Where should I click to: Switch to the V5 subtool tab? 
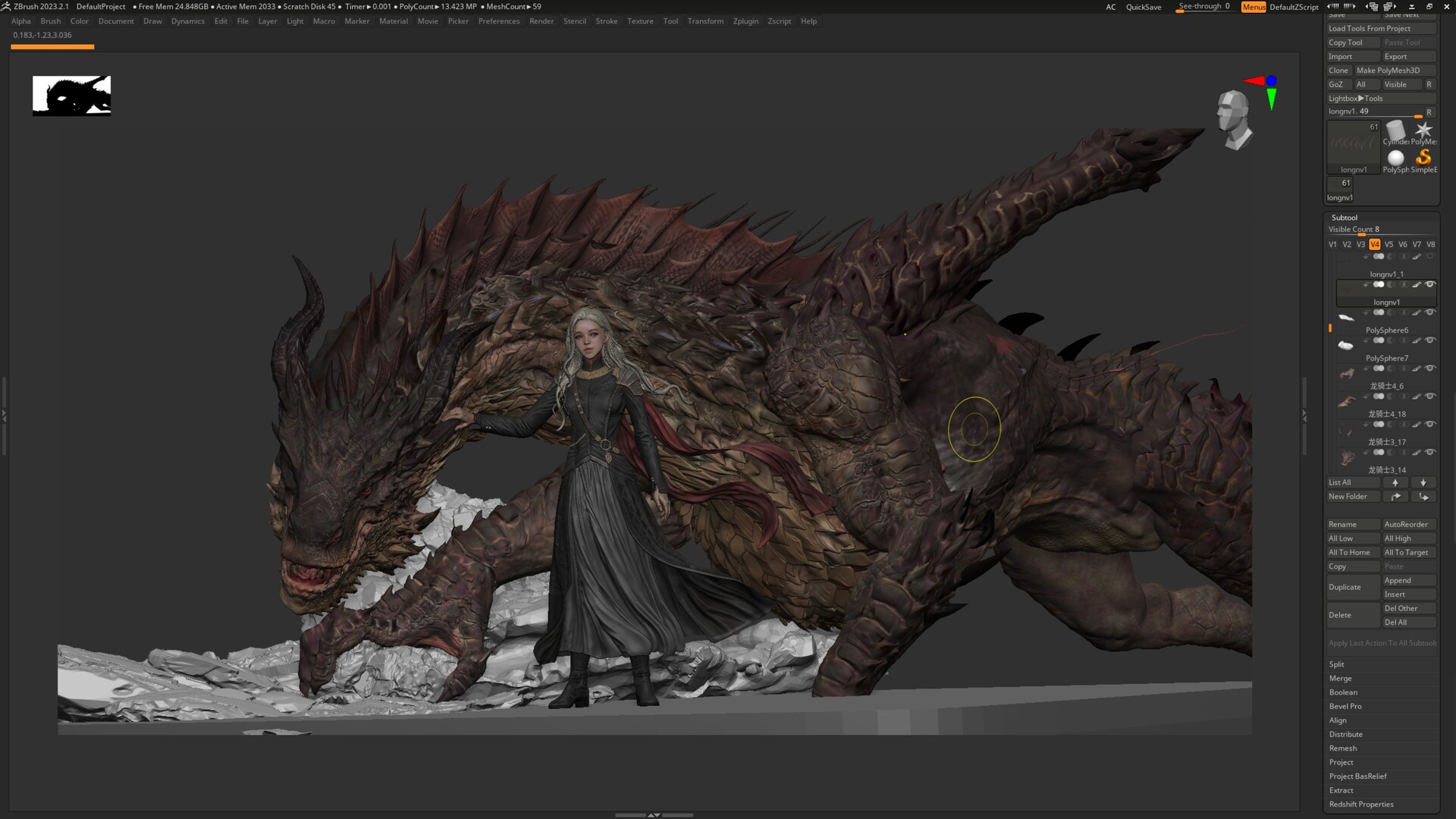(x=1389, y=244)
